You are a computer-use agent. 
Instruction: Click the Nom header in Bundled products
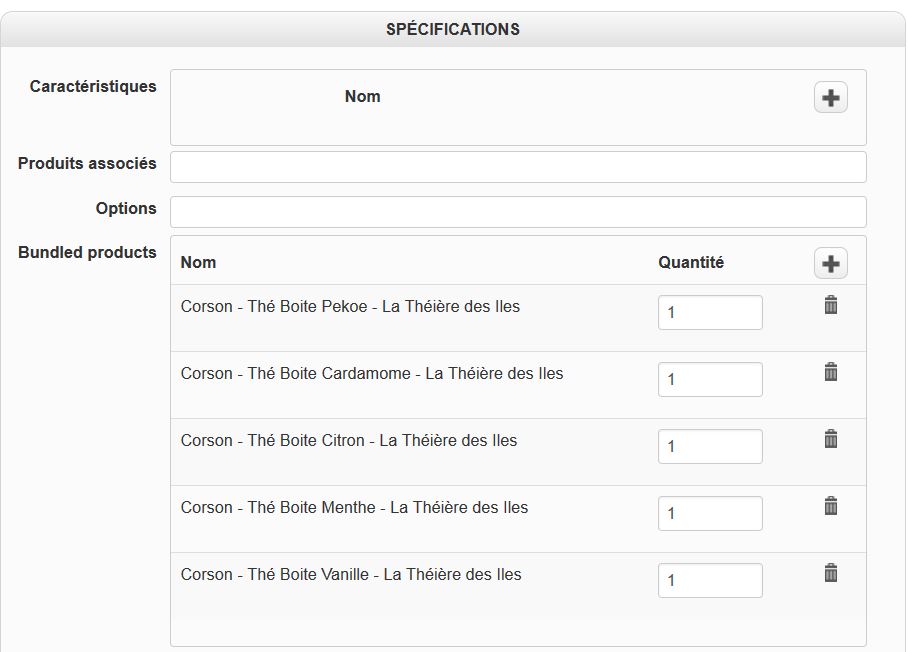coord(198,263)
